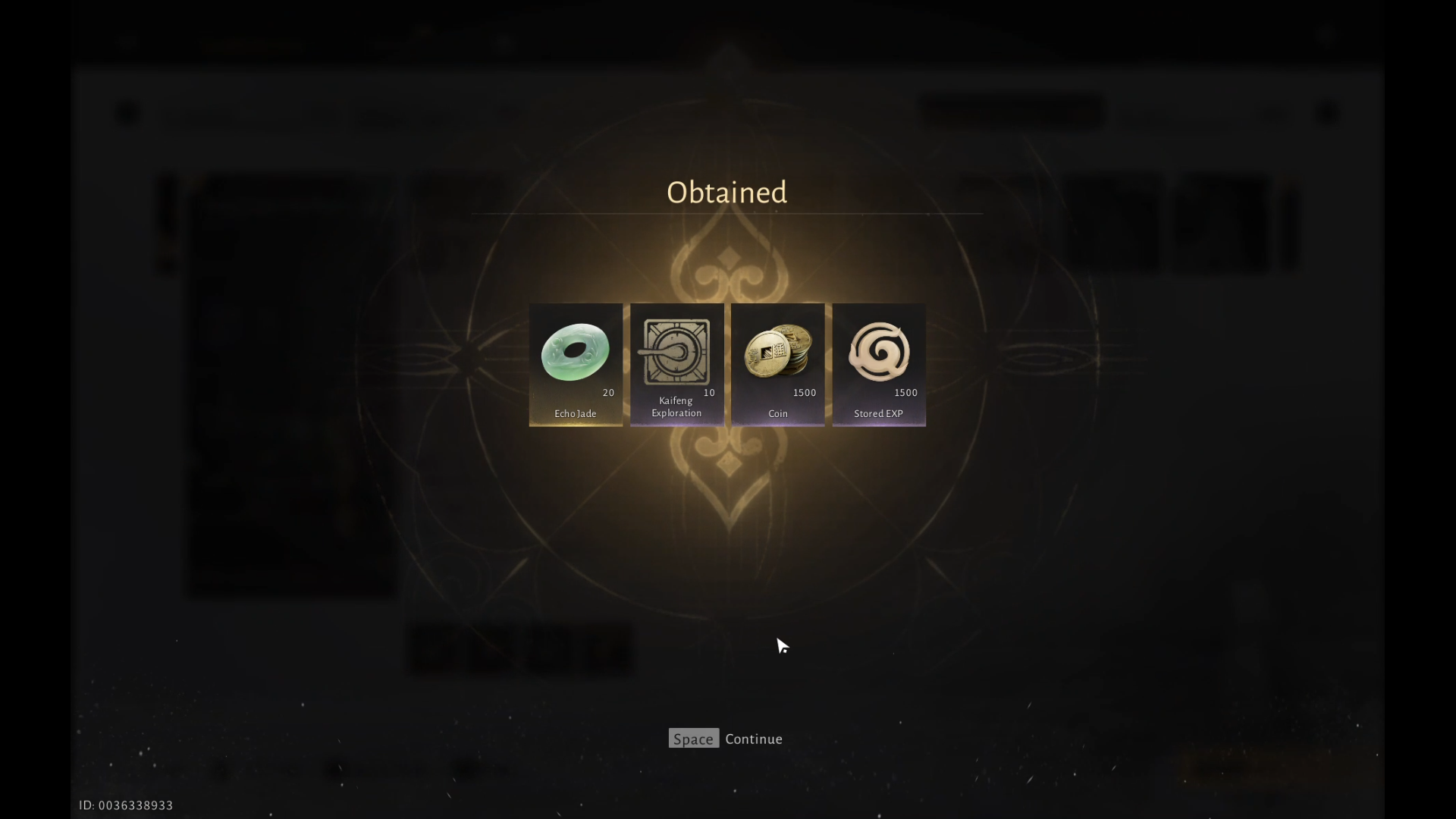Select the spiral Stored EXP icon
This screenshot has height=819, width=1456.
(879, 351)
